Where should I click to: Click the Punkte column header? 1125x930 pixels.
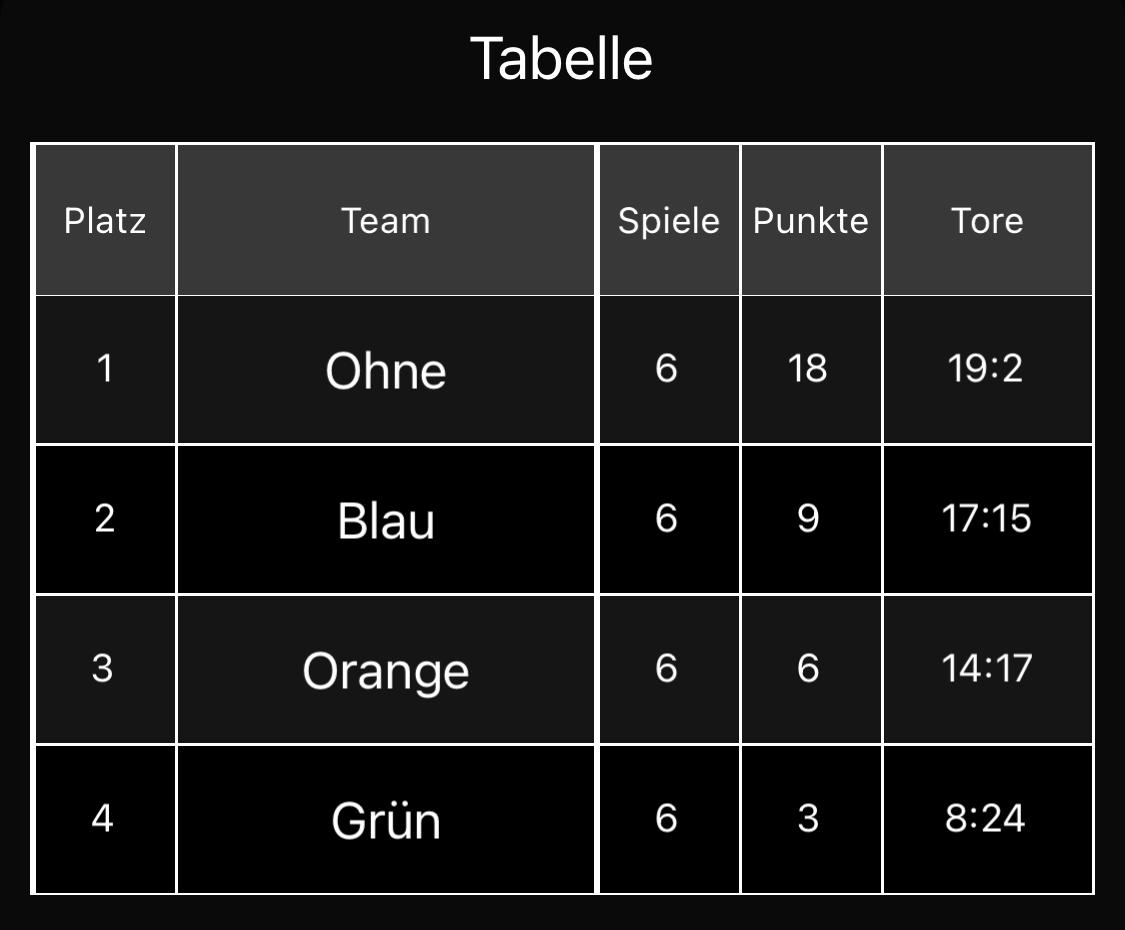click(x=810, y=220)
